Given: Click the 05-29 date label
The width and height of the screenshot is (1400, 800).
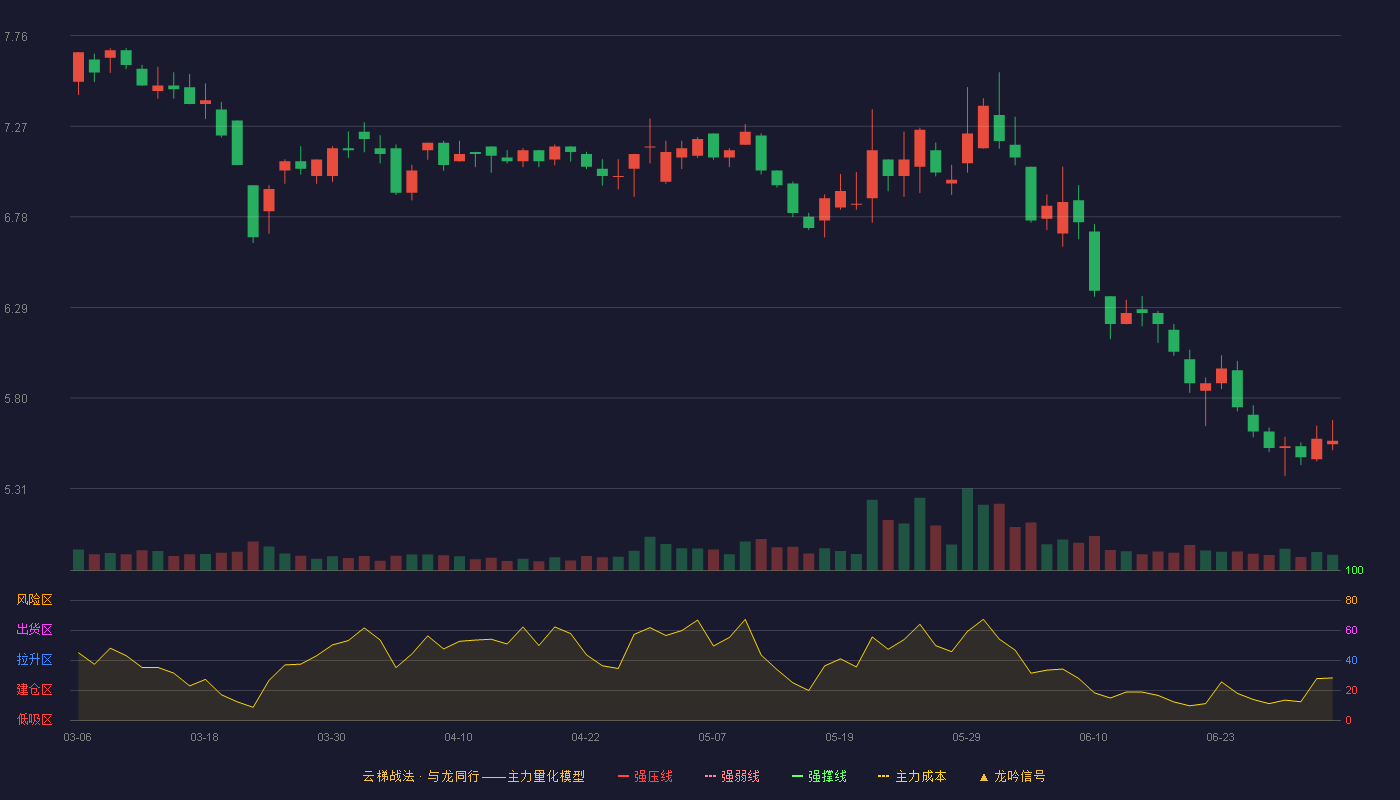Looking at the screenshot, I should point(966,737).
